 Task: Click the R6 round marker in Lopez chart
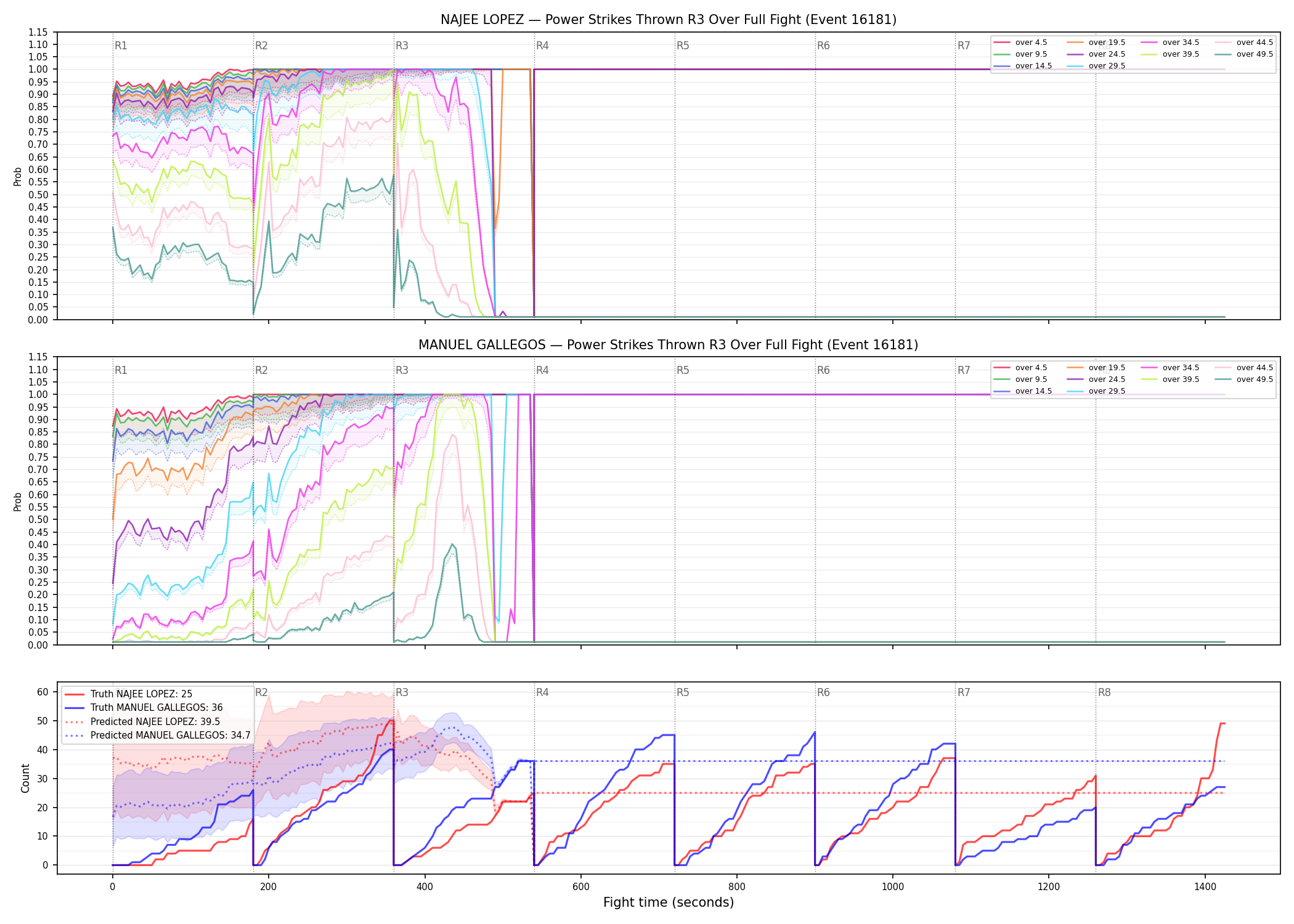(823, 46)
